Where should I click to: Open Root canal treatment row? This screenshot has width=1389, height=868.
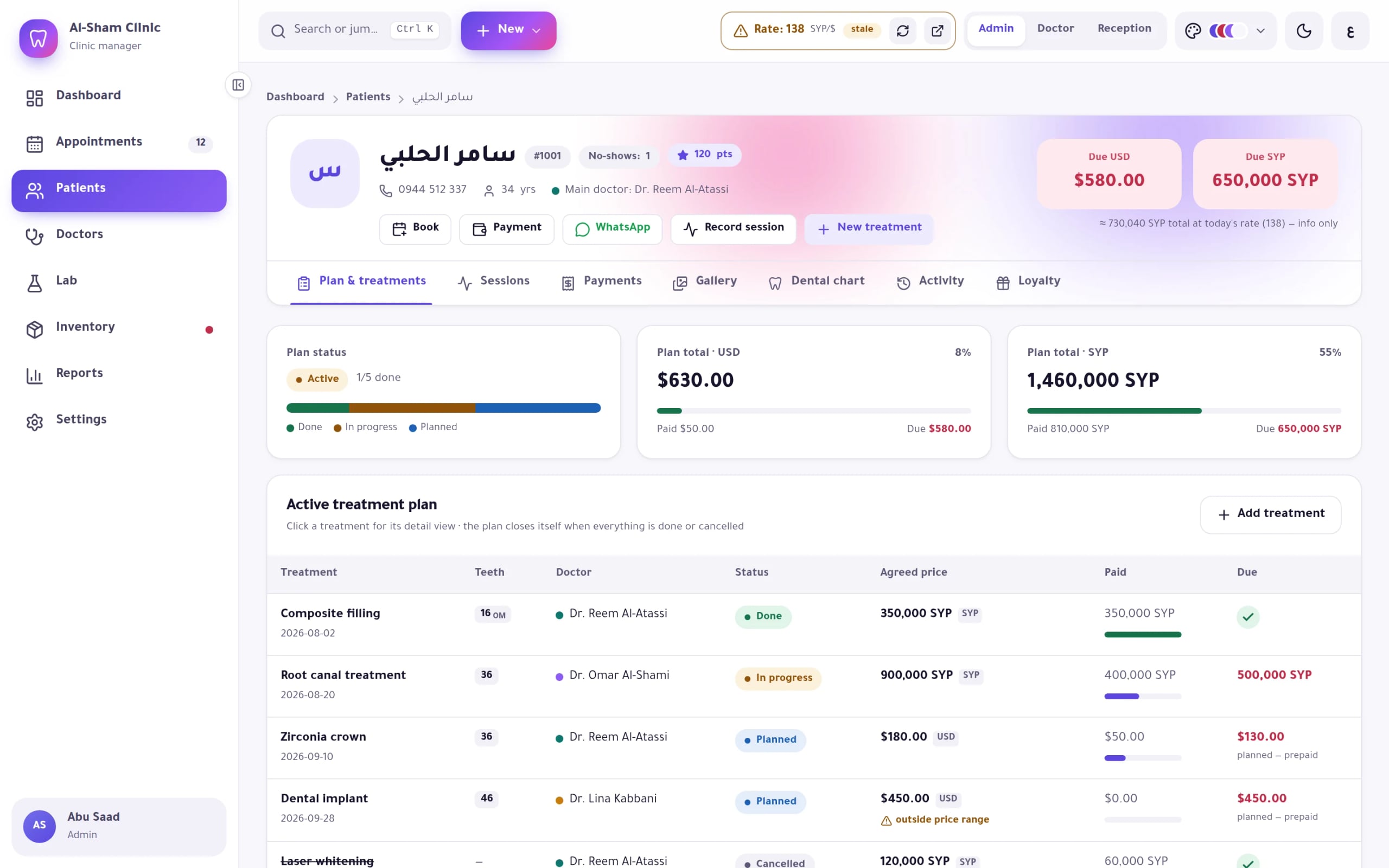[813, 686]
